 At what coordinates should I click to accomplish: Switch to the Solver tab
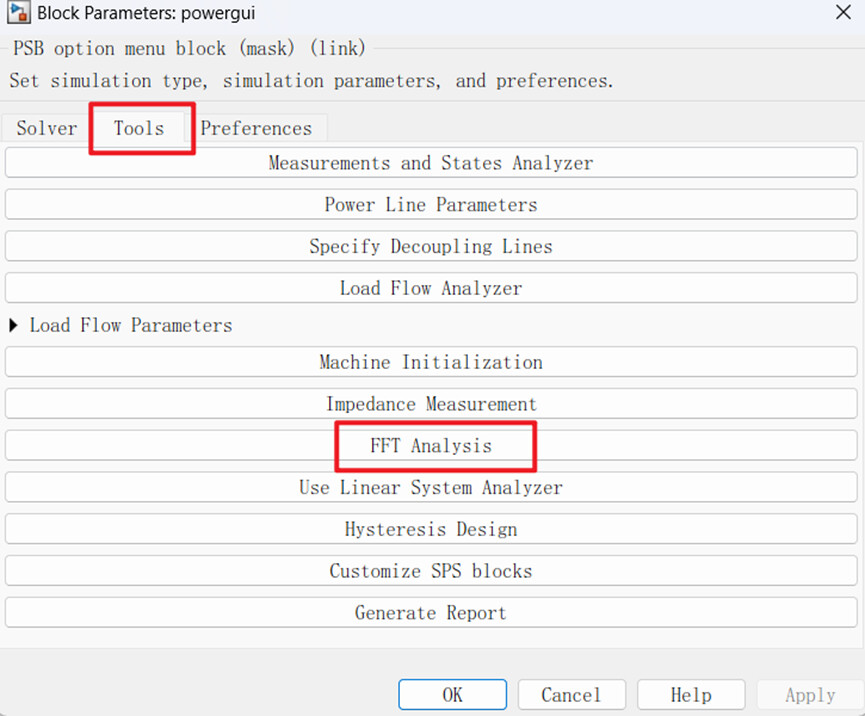[x=46, y=128]
